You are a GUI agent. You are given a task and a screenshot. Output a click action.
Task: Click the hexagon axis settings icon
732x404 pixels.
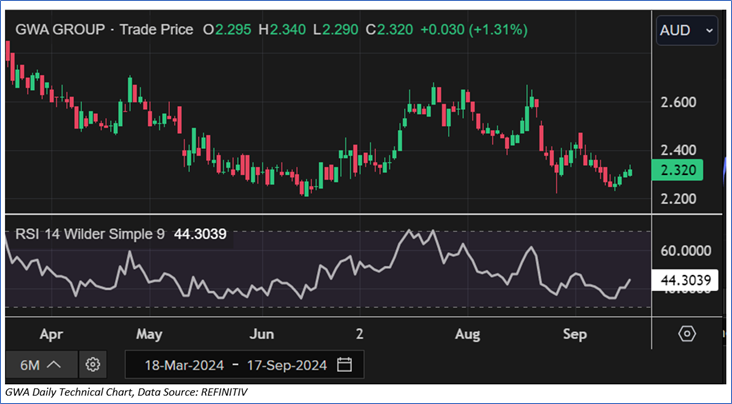point(686,333)
